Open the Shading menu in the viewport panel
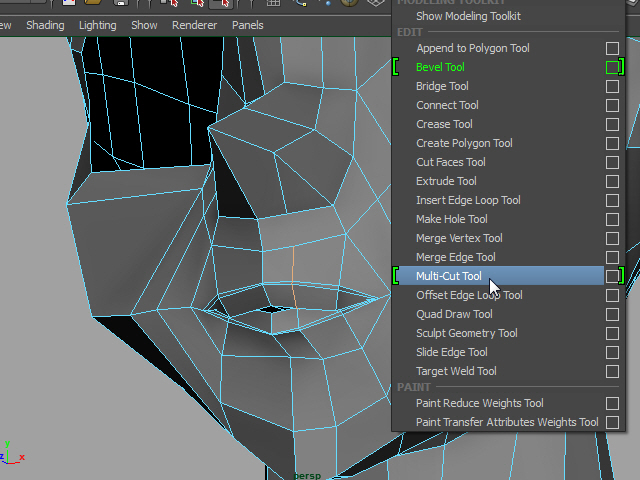Screen dimensions: 640x480 45,25
